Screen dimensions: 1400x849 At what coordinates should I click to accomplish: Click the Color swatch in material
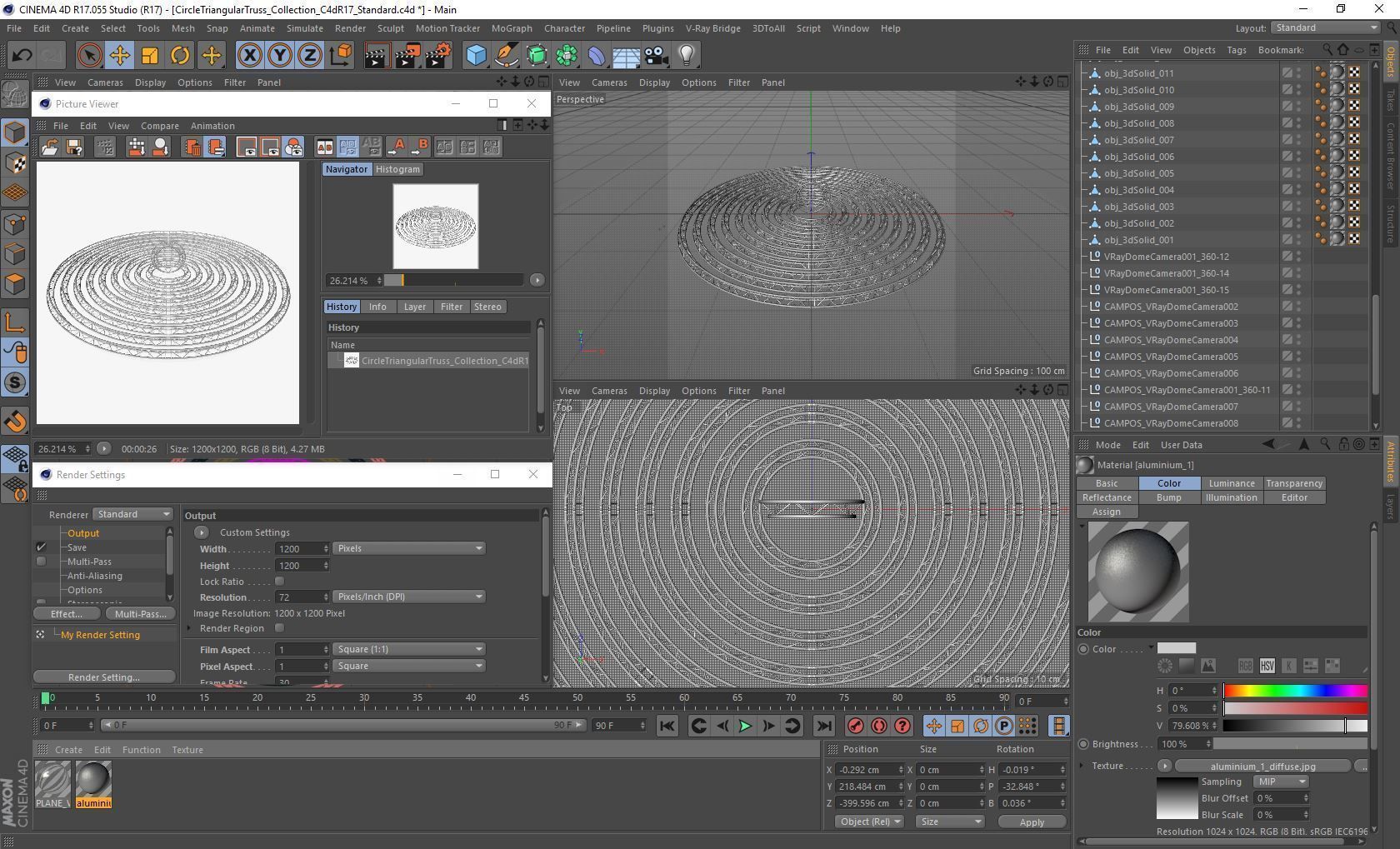[x=1177, y=648]
